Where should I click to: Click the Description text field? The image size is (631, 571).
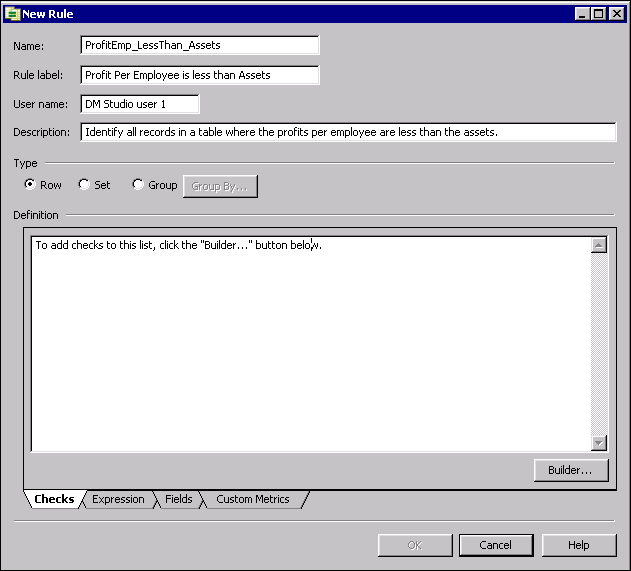[x=348, y=132]
